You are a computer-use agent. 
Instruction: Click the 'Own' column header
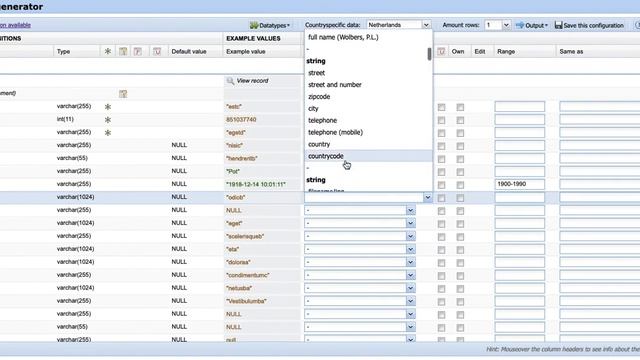tap(458, 51)
